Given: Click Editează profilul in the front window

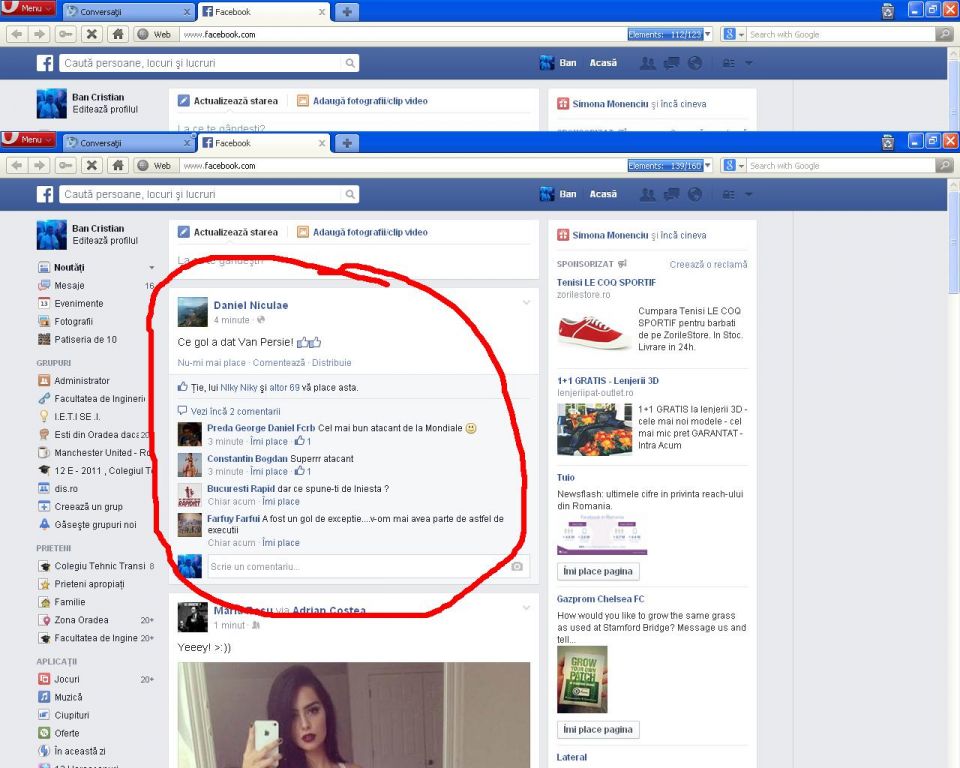Looking at the screenshot, I should coord(105,241).
